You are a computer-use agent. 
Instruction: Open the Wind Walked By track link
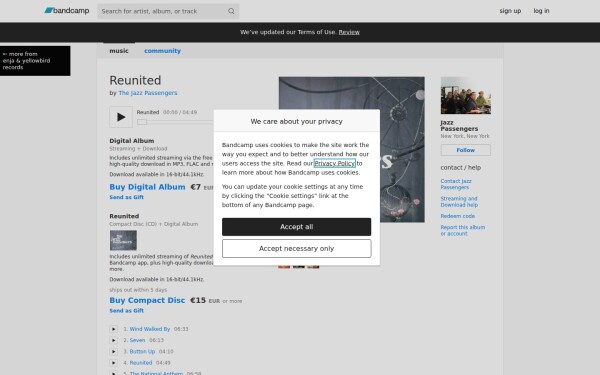[x=150, y=329]
